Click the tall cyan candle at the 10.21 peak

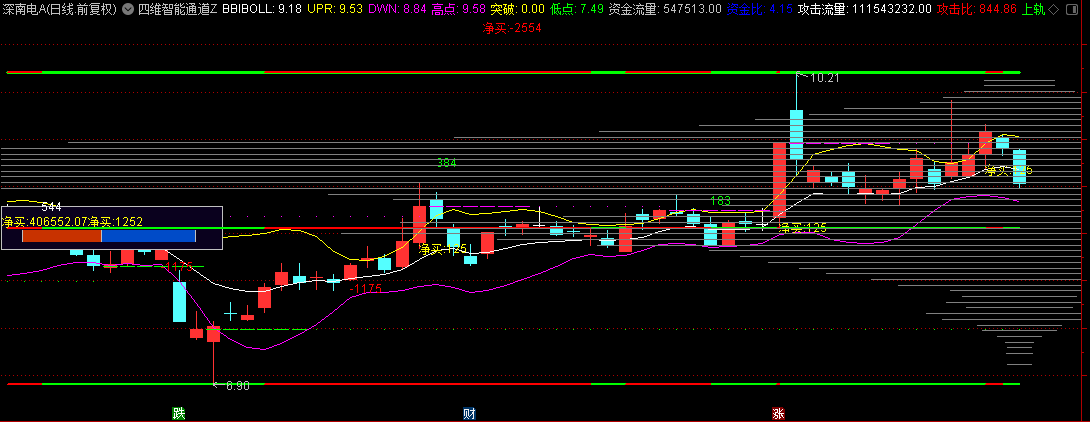point(796,133)
